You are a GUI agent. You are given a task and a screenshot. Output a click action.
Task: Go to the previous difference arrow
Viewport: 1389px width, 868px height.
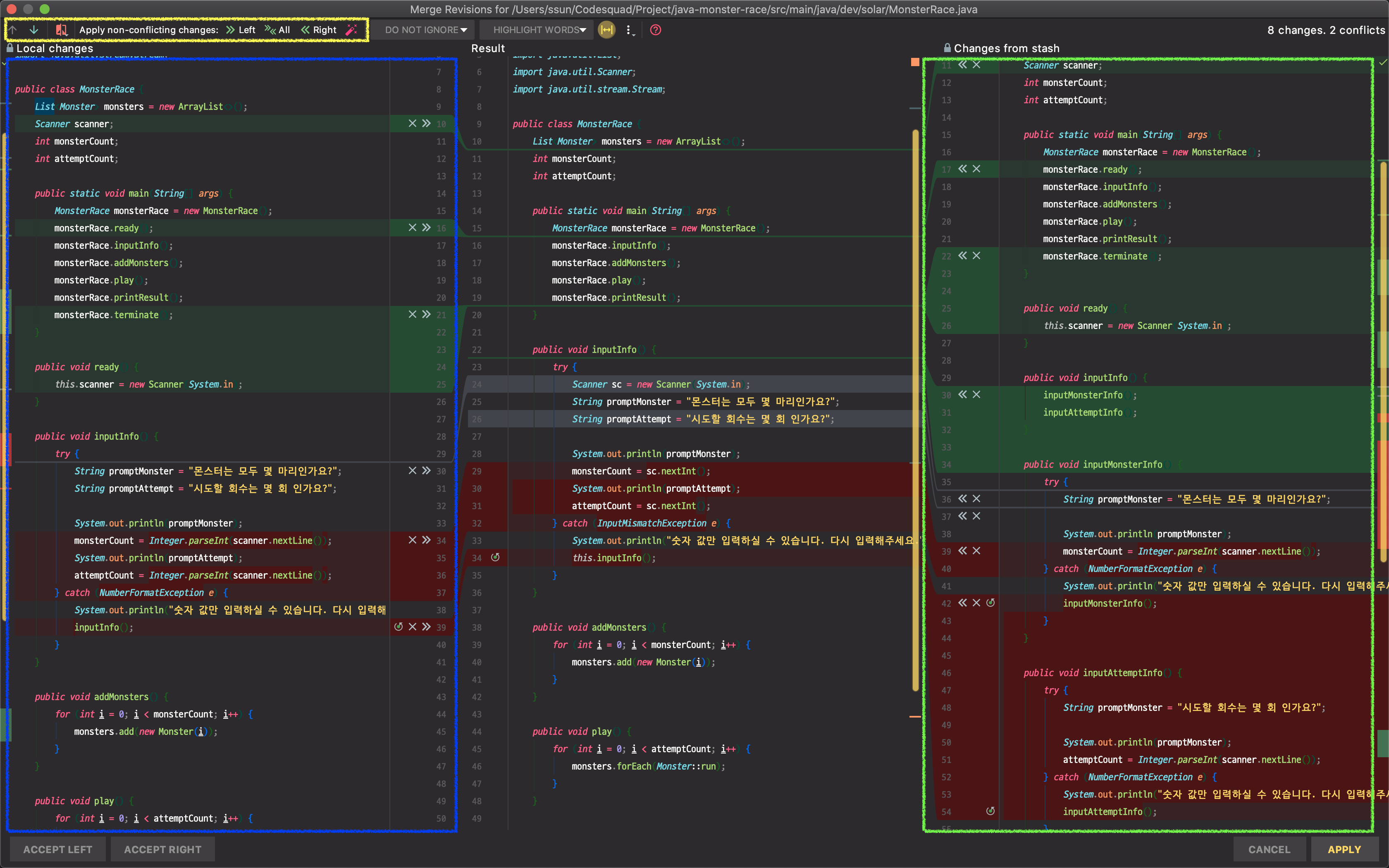[13, 30]
